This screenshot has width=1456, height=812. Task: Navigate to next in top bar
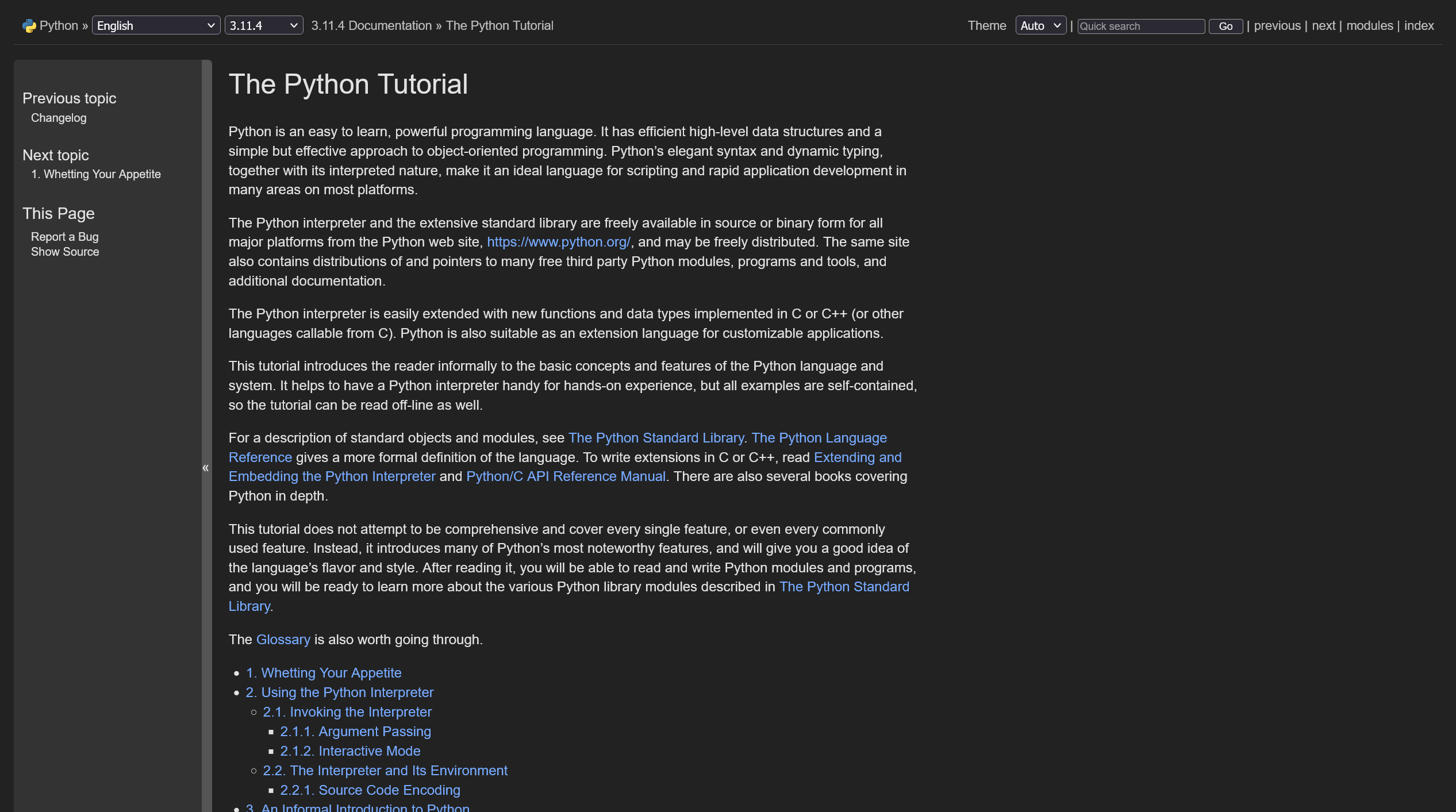click(x=1323, y=26)
